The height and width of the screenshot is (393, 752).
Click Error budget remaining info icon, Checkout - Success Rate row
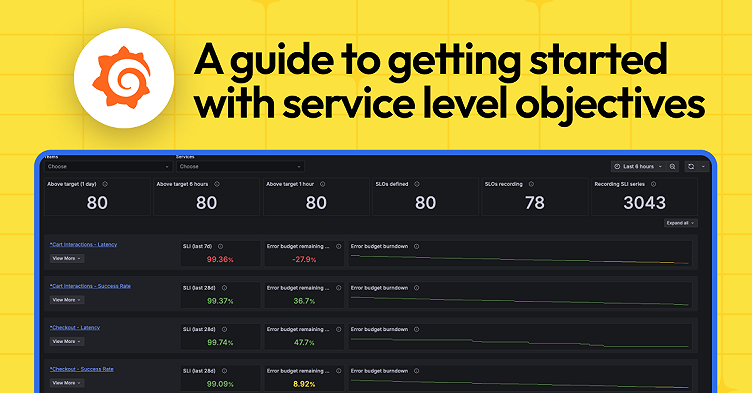(x=339, y=371)
